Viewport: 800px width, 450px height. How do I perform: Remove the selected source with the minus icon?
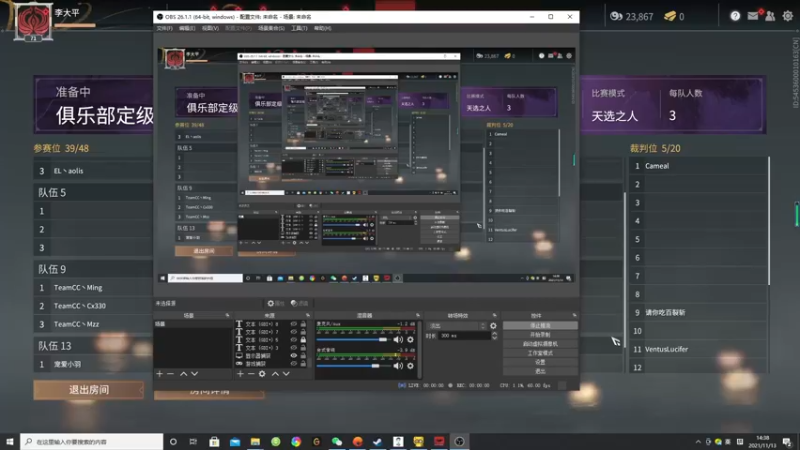click(251, 374)
